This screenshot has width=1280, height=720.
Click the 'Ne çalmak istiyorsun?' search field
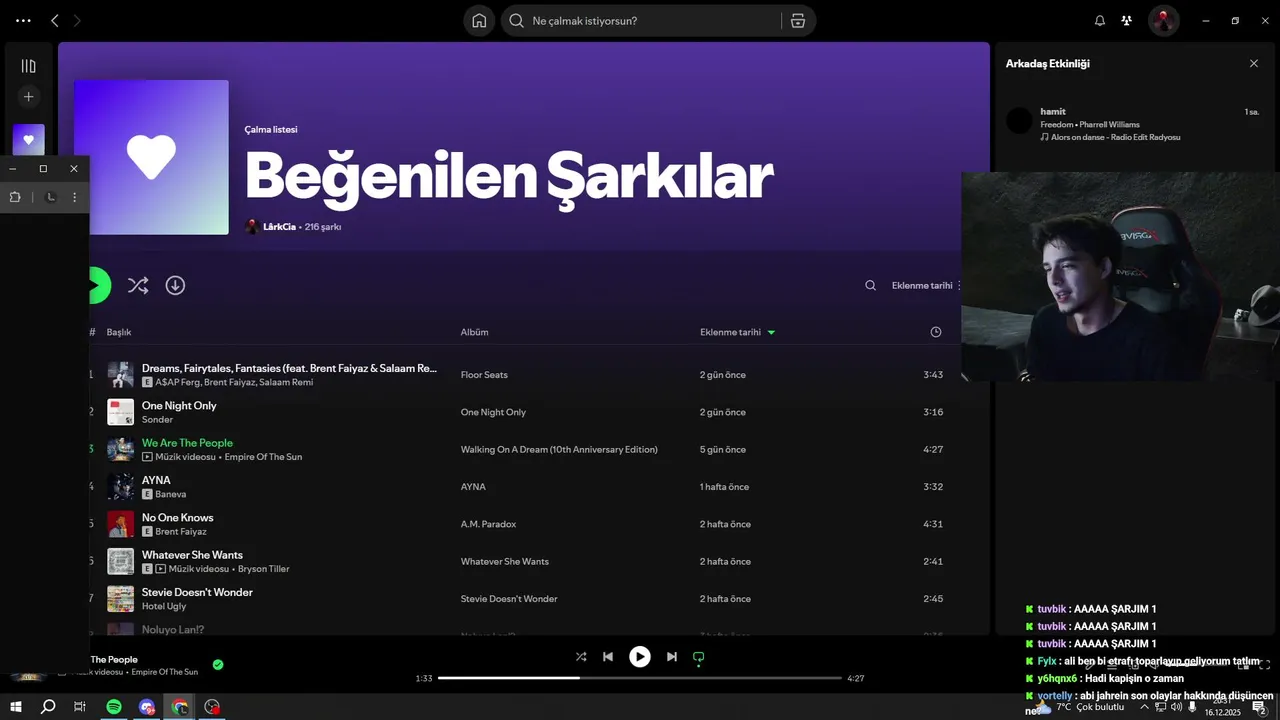(x=640, y=21)
